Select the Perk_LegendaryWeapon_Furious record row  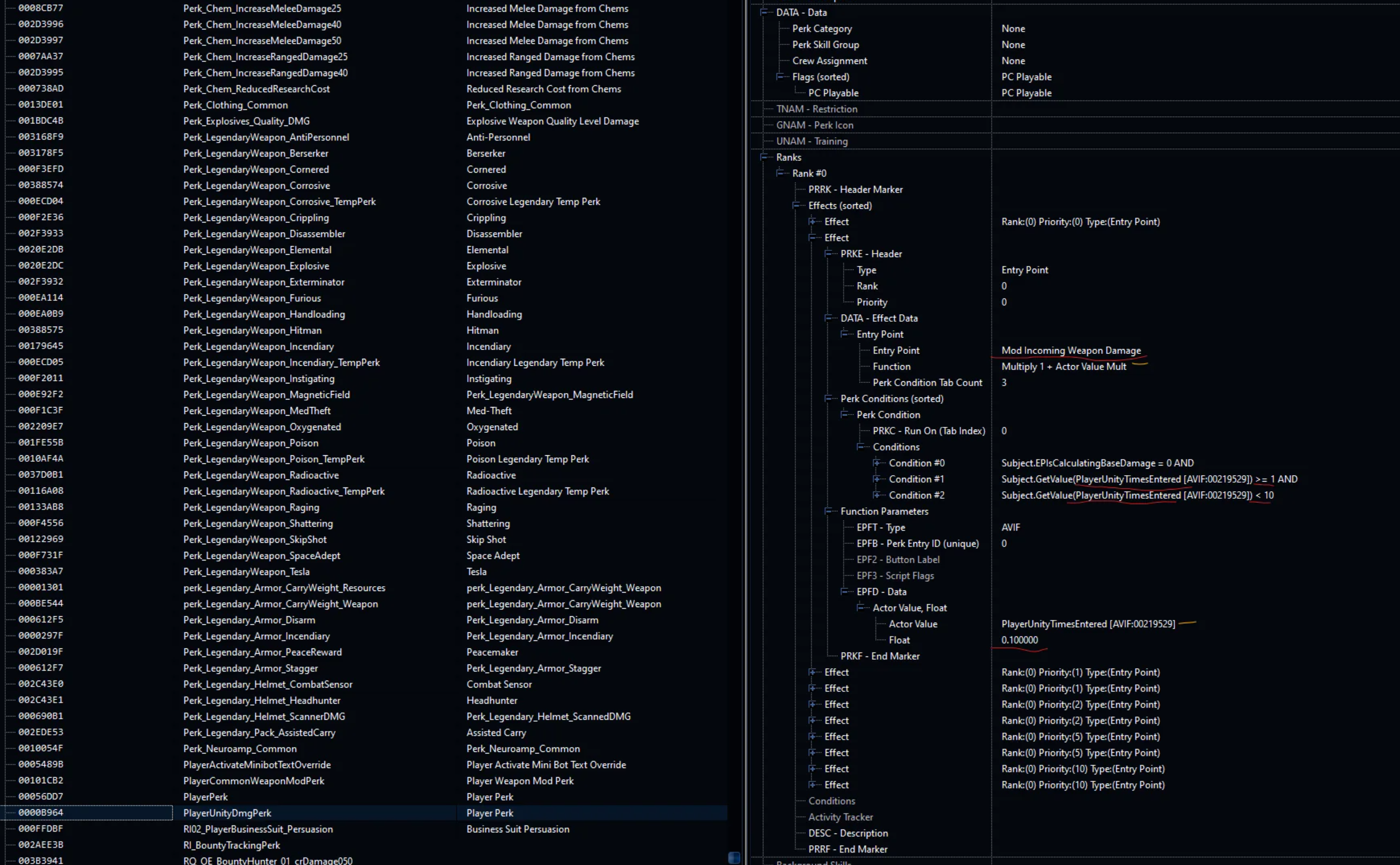click(x=252, y=298)
